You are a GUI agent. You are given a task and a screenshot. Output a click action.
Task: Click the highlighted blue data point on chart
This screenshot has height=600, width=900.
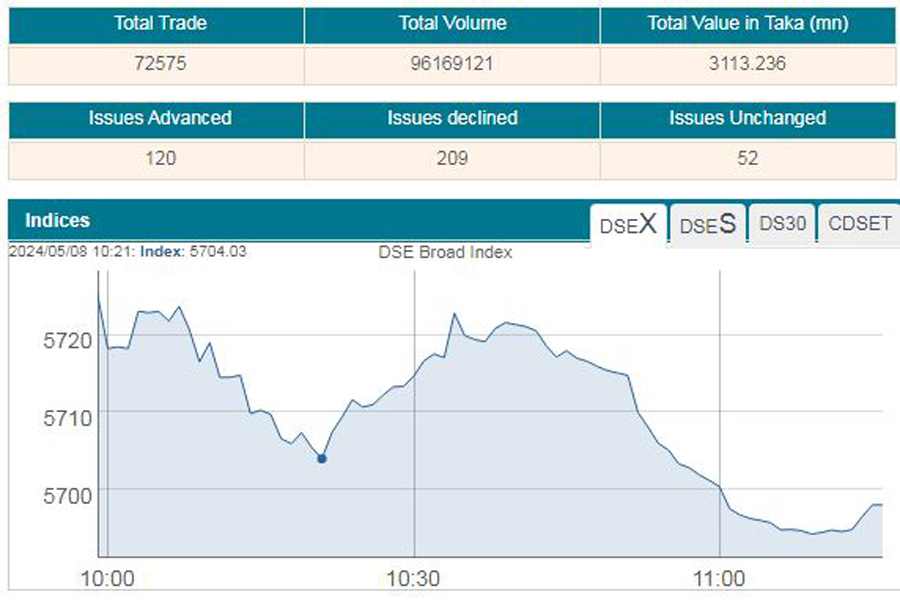coord(322,458)
